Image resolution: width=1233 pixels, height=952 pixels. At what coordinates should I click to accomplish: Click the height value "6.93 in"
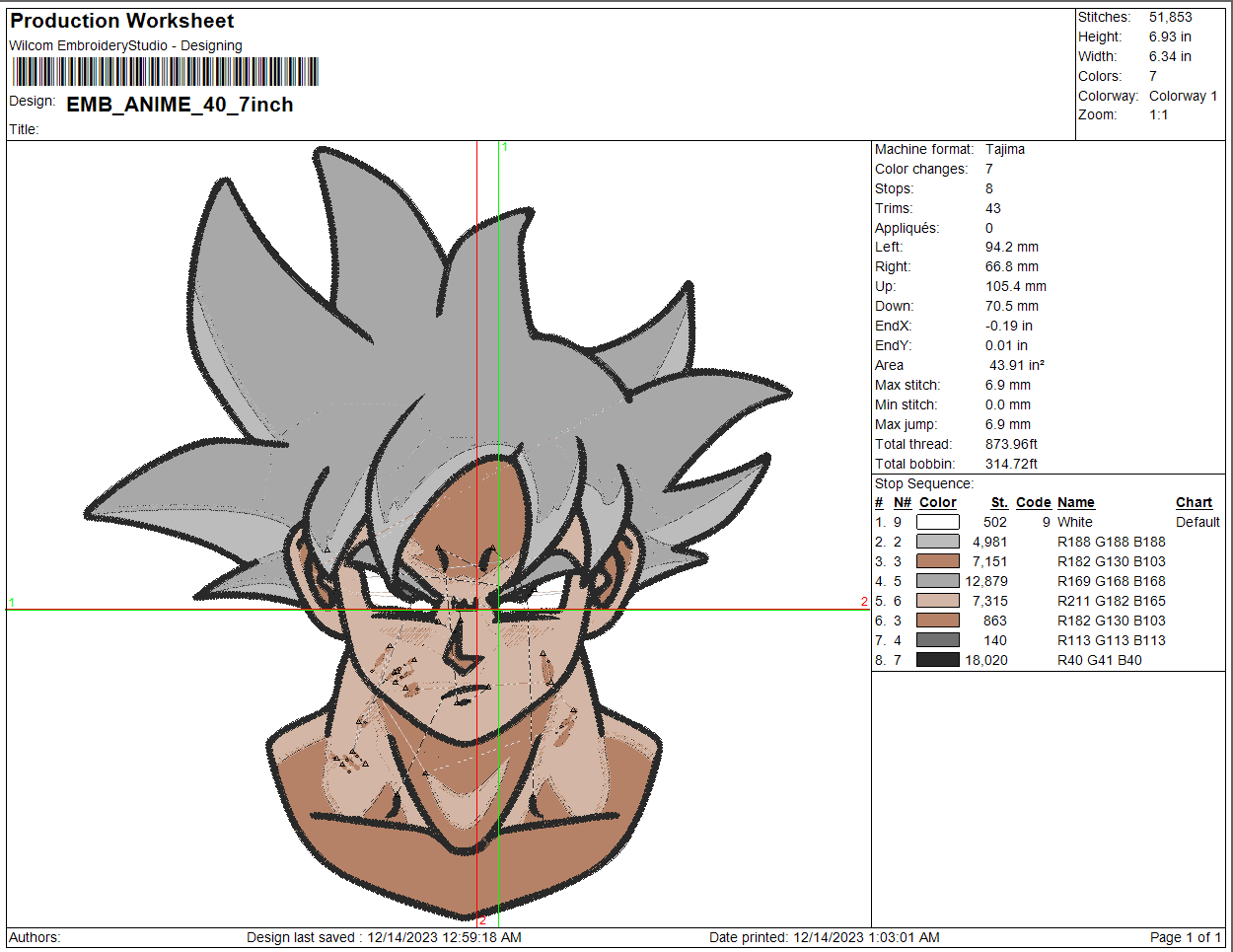click(x=1170, y=37)
